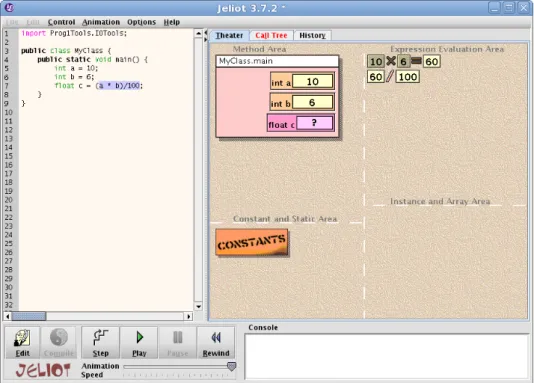
Task: Play the program animation
Action: [x=139, y=342]
